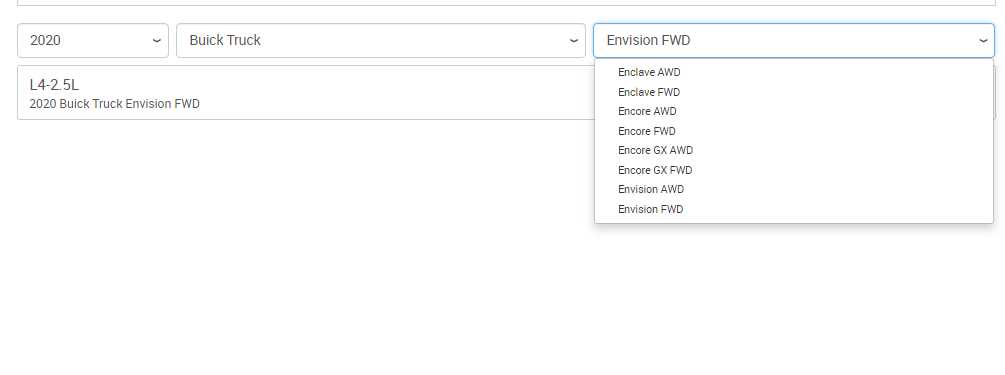Screen dimensions: 1005x375
Task: Open the 2020 year dropdown
Action: coord(93,40)
